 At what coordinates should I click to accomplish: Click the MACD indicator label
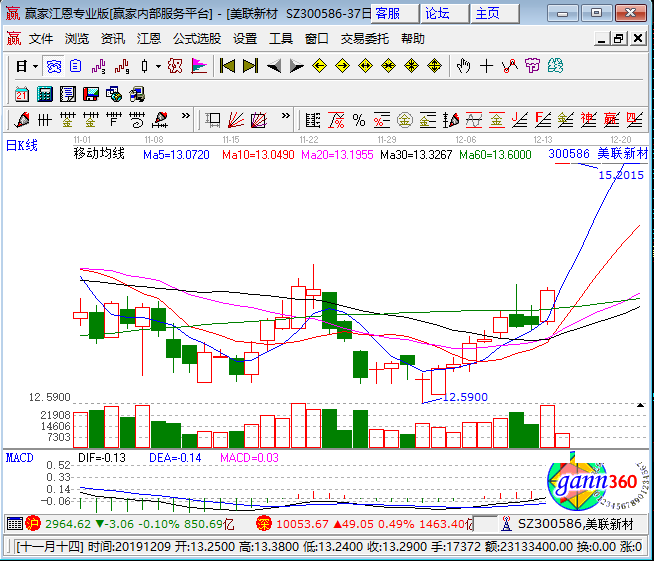19,458
